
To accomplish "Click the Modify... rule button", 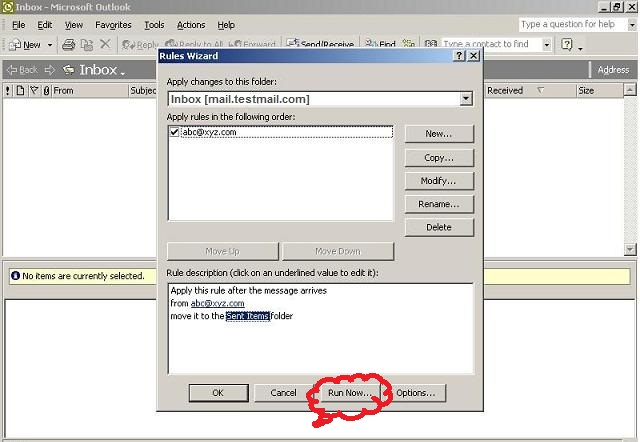I will click(x=439, y=181).
